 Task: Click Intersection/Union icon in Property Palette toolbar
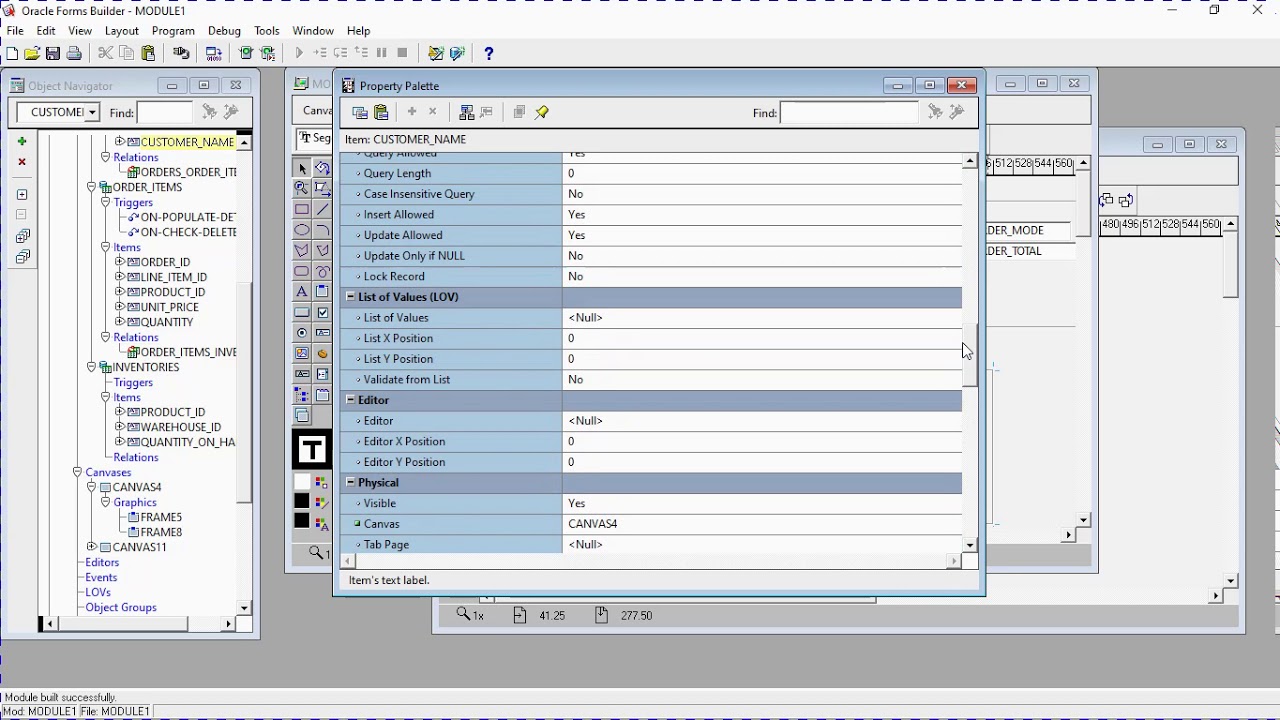pyautogui.click(x=519, y=112)
